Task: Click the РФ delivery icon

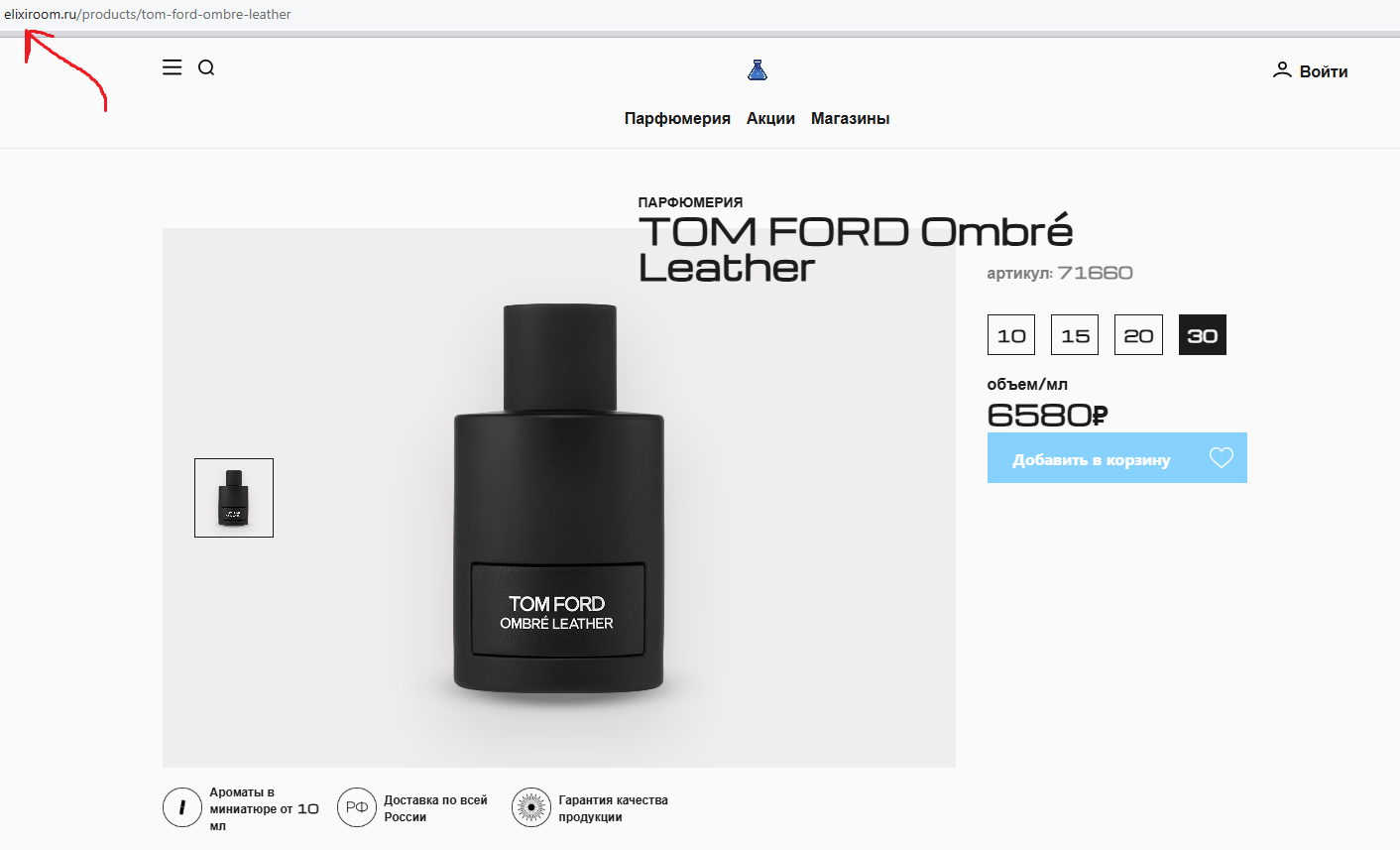Action: pos(357,807)
